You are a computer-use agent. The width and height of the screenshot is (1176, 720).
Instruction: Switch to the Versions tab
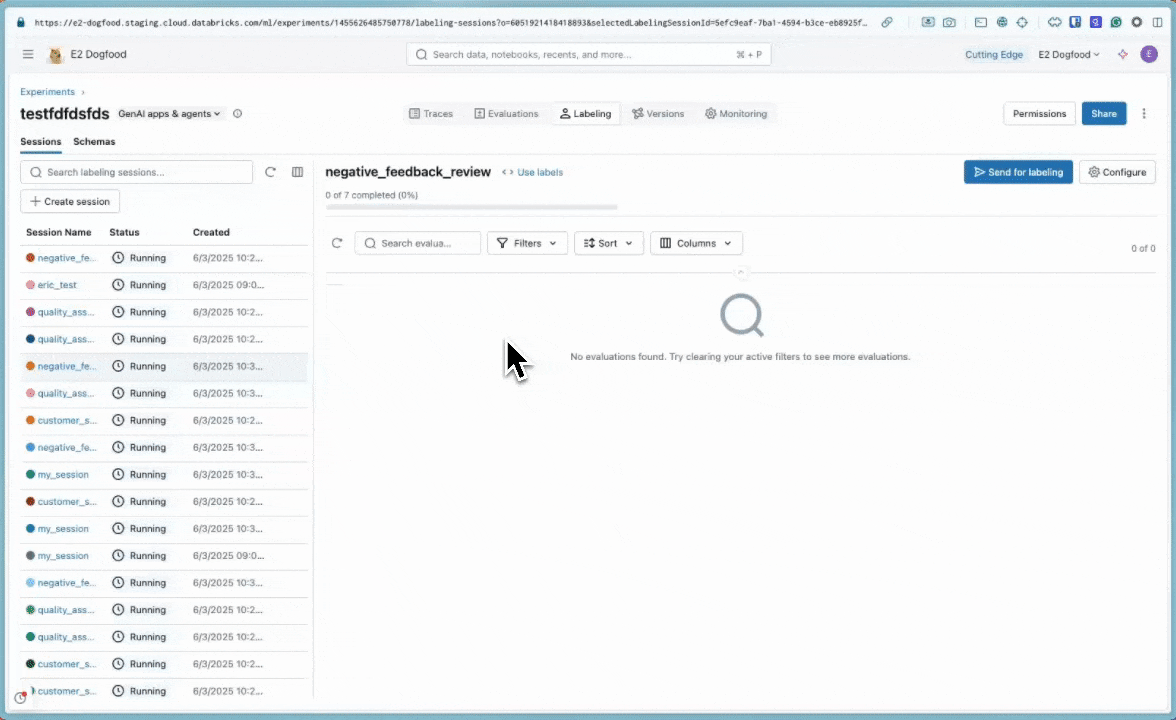[x=658, y=114]
